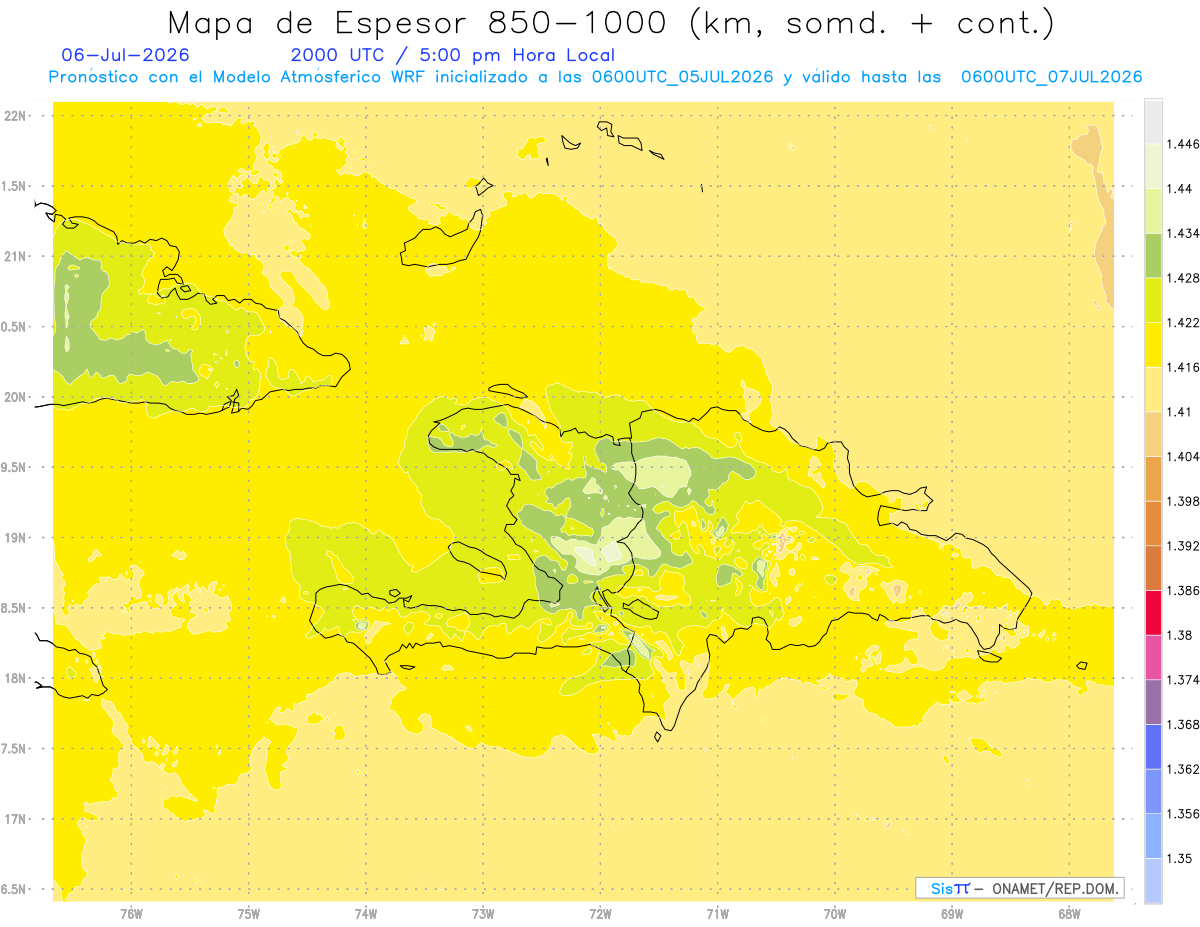
Task: Click the "73W" longitude label
Action: [483, 914]
